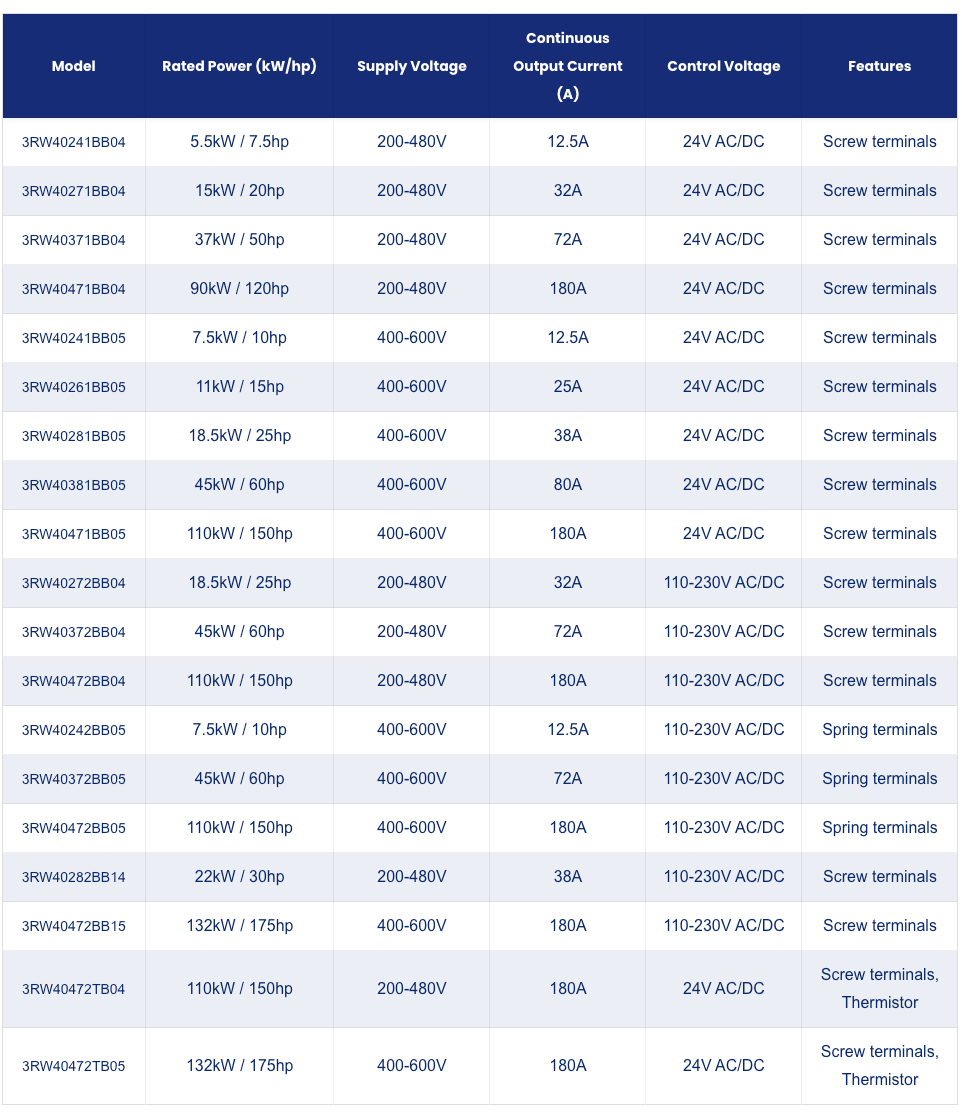Select the 5.5kW / 7.5hp power cell

(239, 141)
